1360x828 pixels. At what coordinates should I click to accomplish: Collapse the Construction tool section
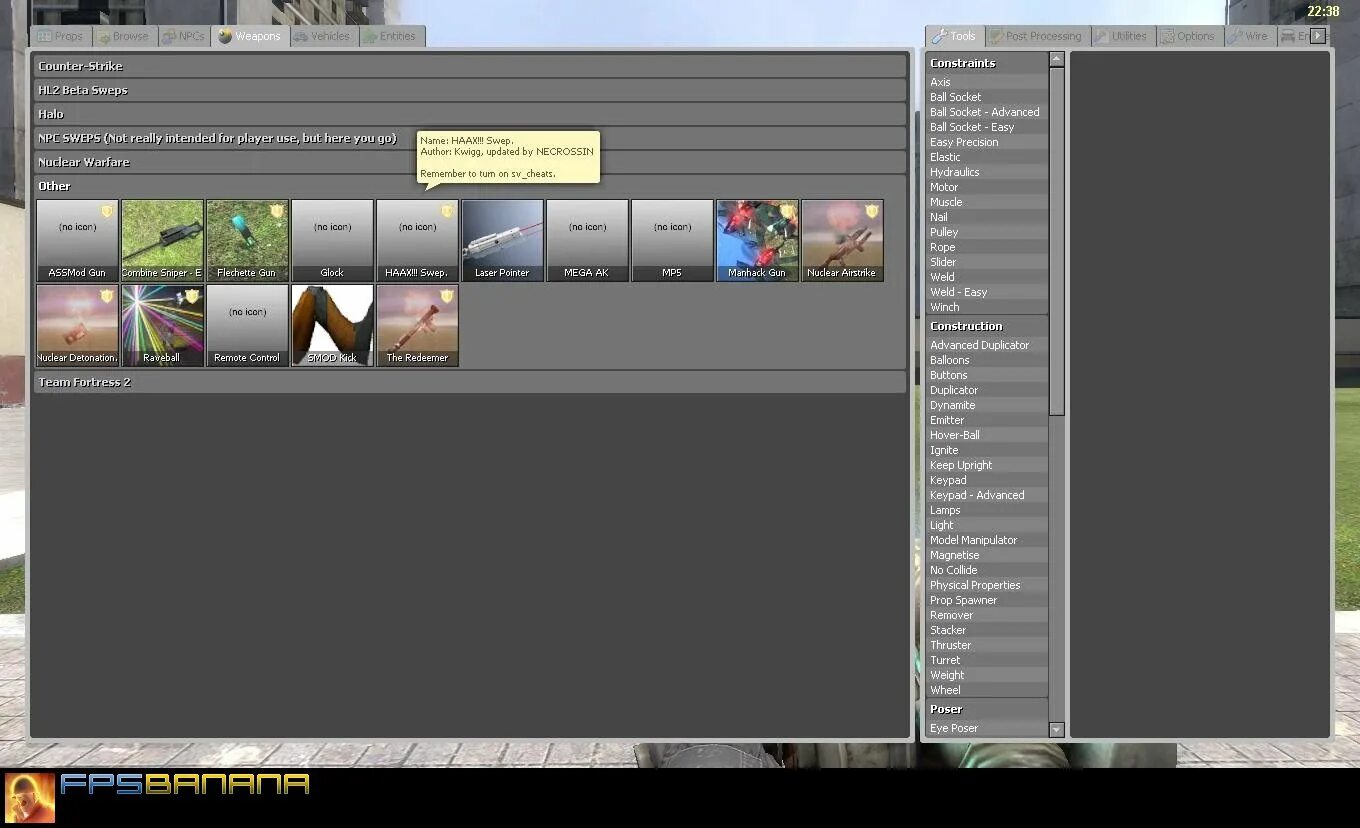(x=987, y=326)
